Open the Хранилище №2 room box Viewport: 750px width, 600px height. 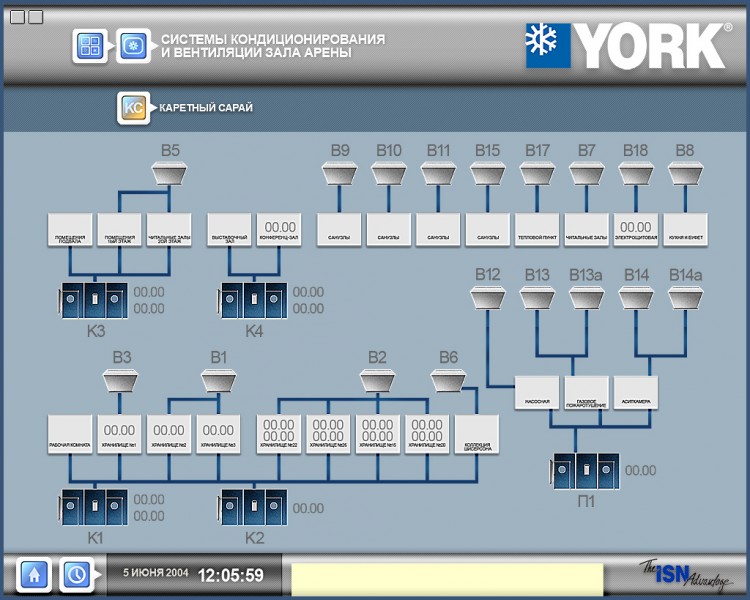[x=169, y=434]
